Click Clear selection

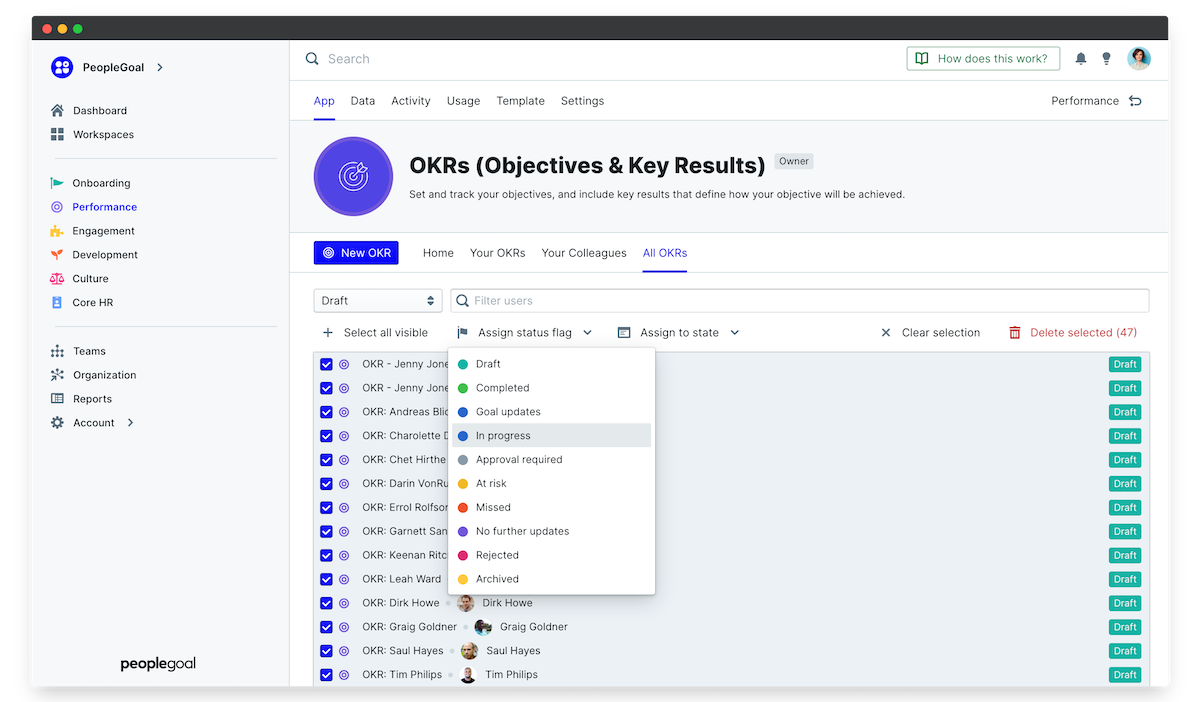(930, 333)
